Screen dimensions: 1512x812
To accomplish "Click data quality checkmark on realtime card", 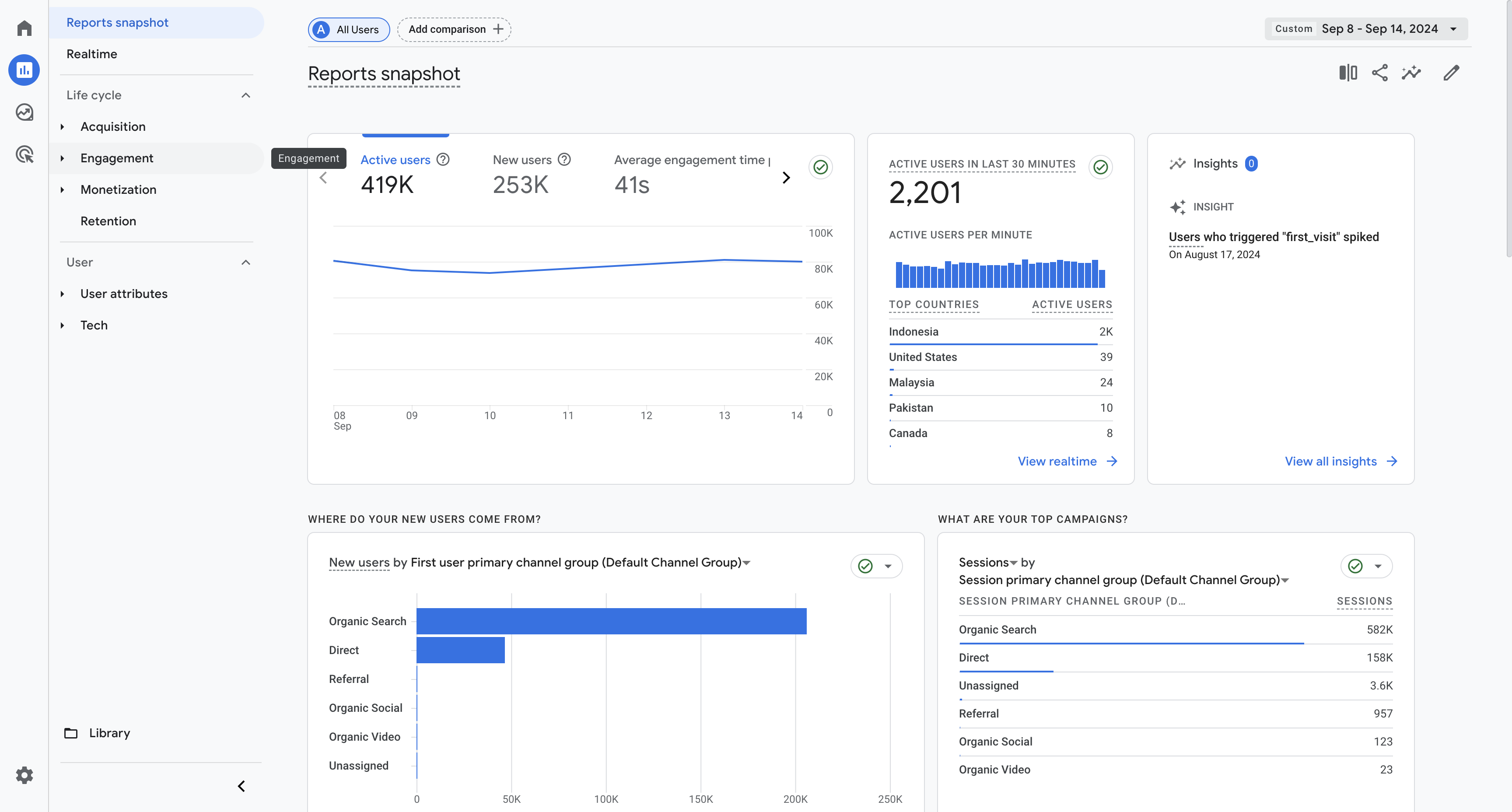I will tap(1101, 167).
